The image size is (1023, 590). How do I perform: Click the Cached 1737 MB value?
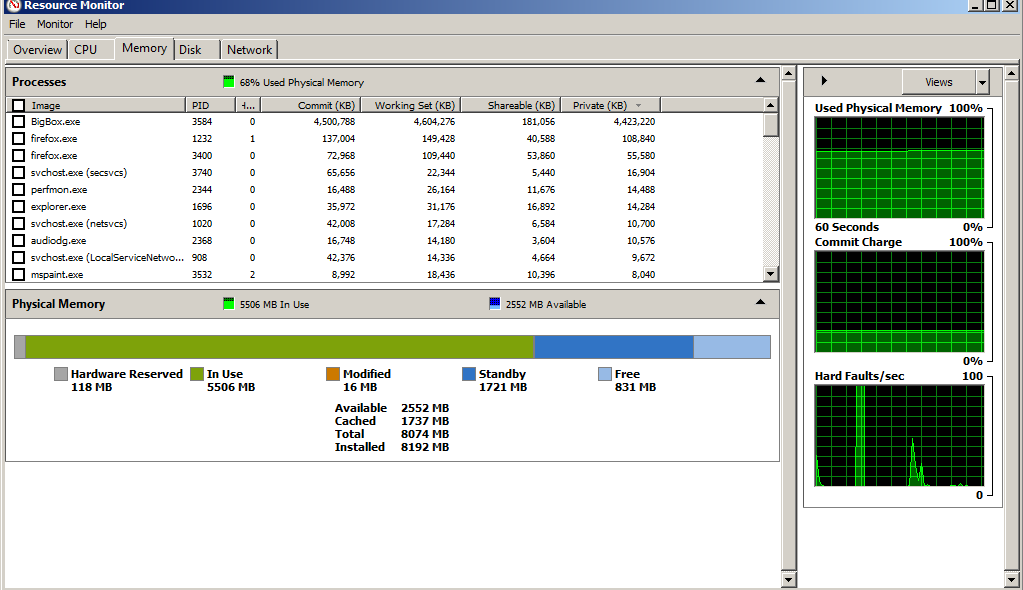425,421
